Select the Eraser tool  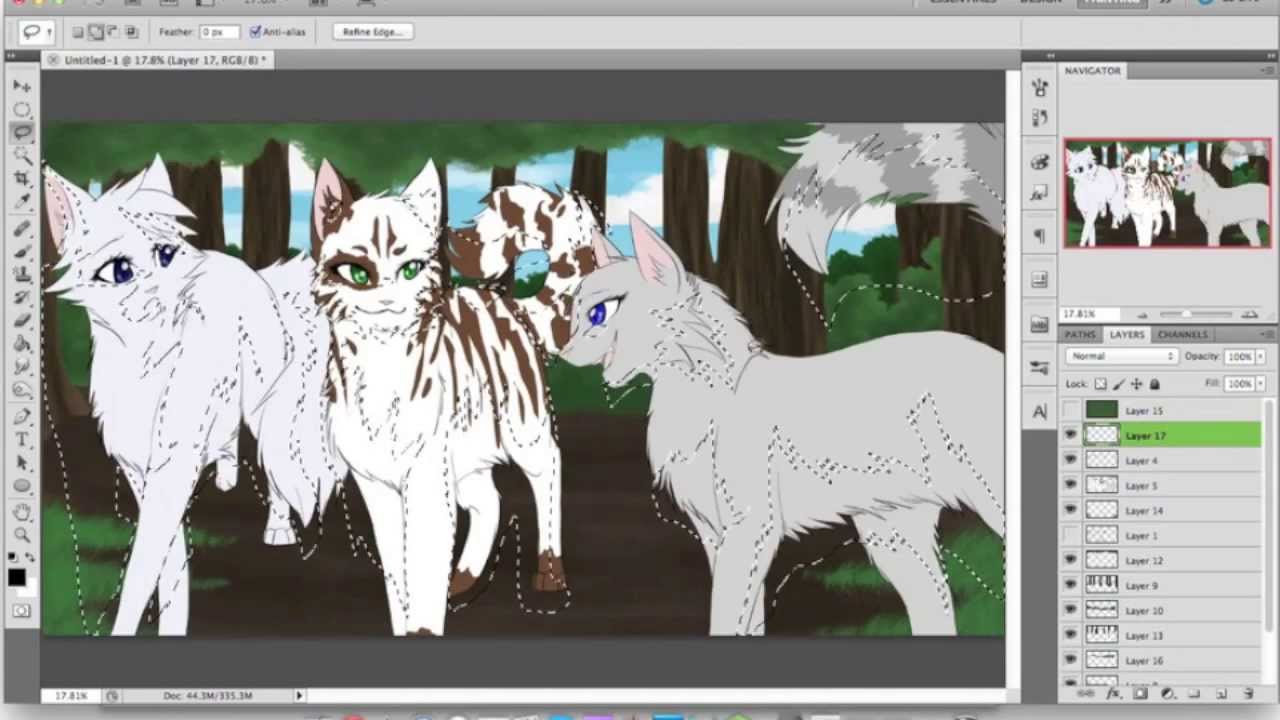click(x=22, y=321)
